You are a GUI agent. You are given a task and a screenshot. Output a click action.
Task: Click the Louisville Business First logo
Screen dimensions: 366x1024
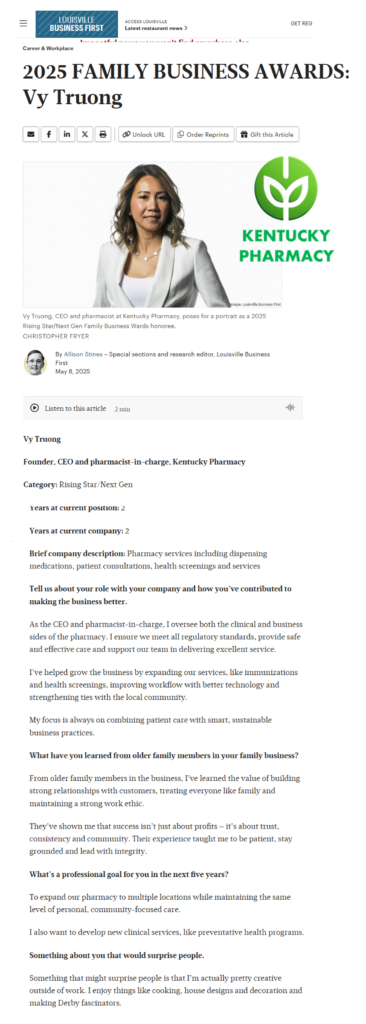(x=76, y=24)
